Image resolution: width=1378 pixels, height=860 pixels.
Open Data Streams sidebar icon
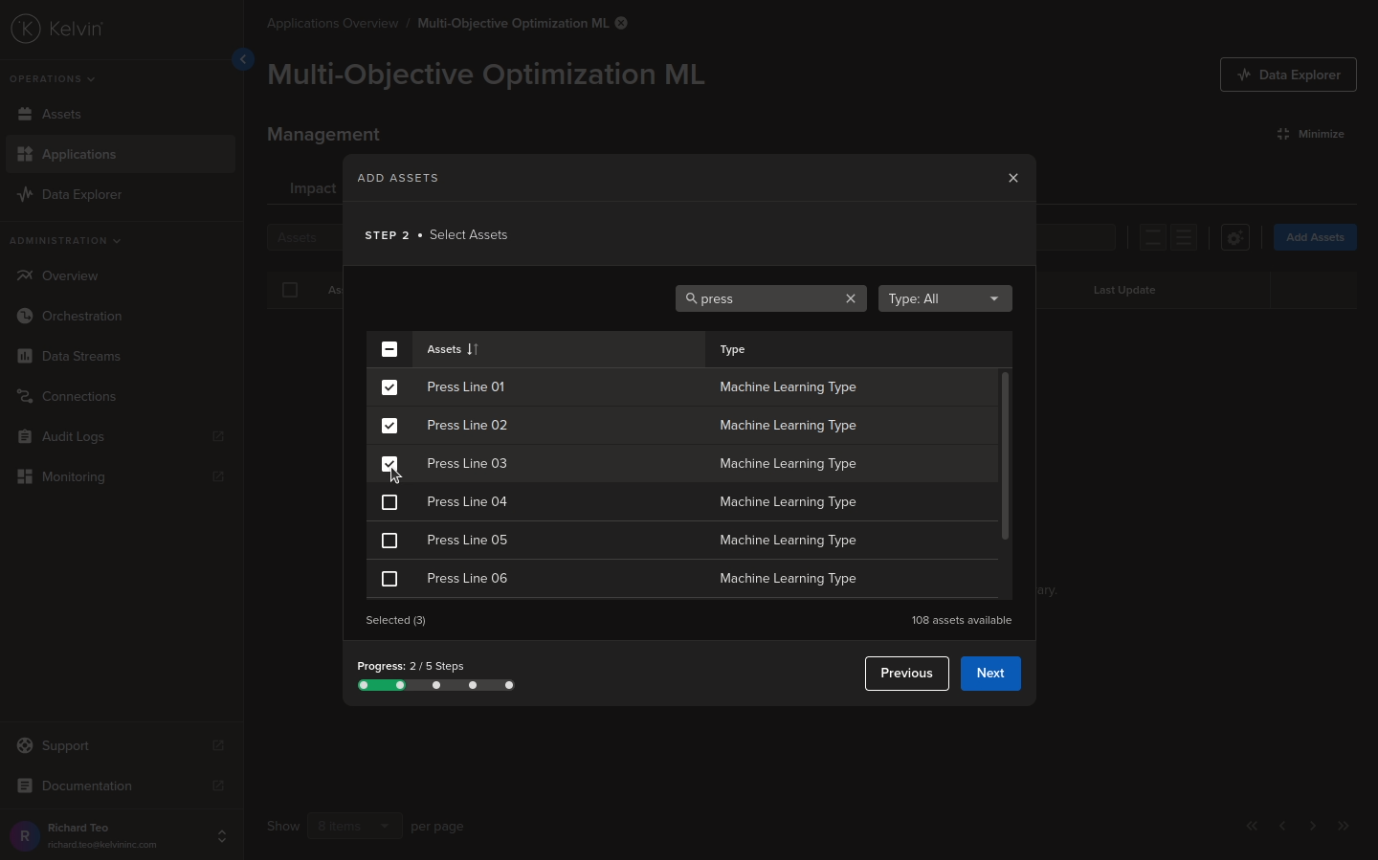click(25, 356)
